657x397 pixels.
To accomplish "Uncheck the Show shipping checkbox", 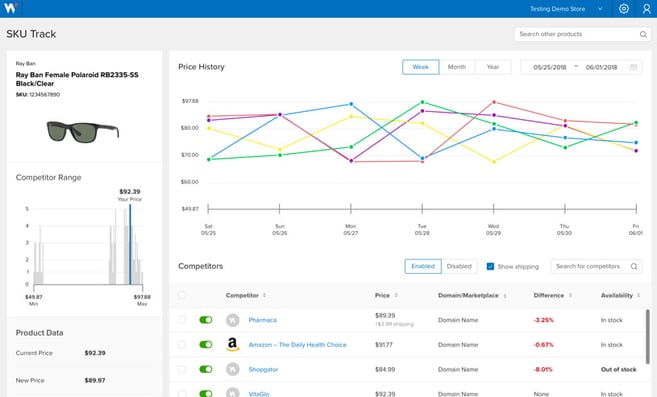I will (x=490, y=266).
